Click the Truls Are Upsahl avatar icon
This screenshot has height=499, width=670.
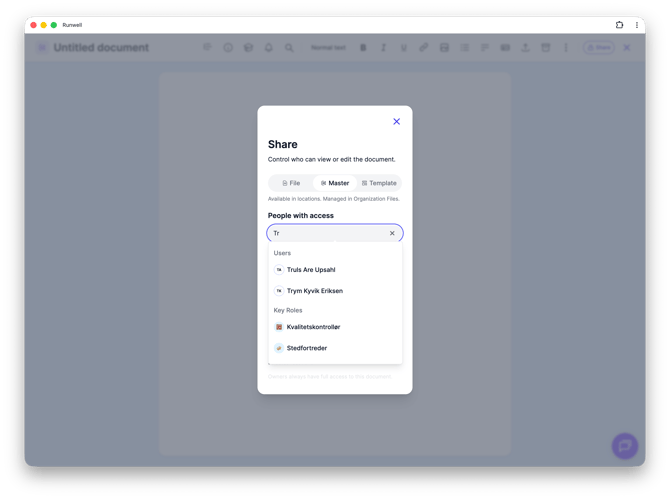pyautogui.click(x=279, y=270)
